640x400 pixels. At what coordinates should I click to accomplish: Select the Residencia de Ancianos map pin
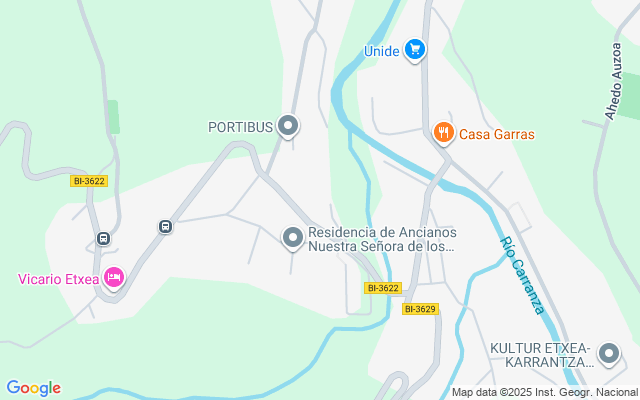[x=293, y=238]
